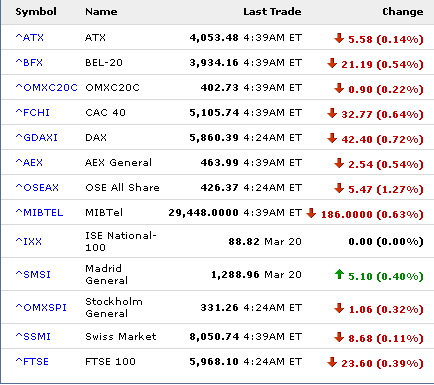The width and height of the screenshot is (434, 385).
Task: Open the ^OMXSPI symbol link
Action: [x=41, y=308]
